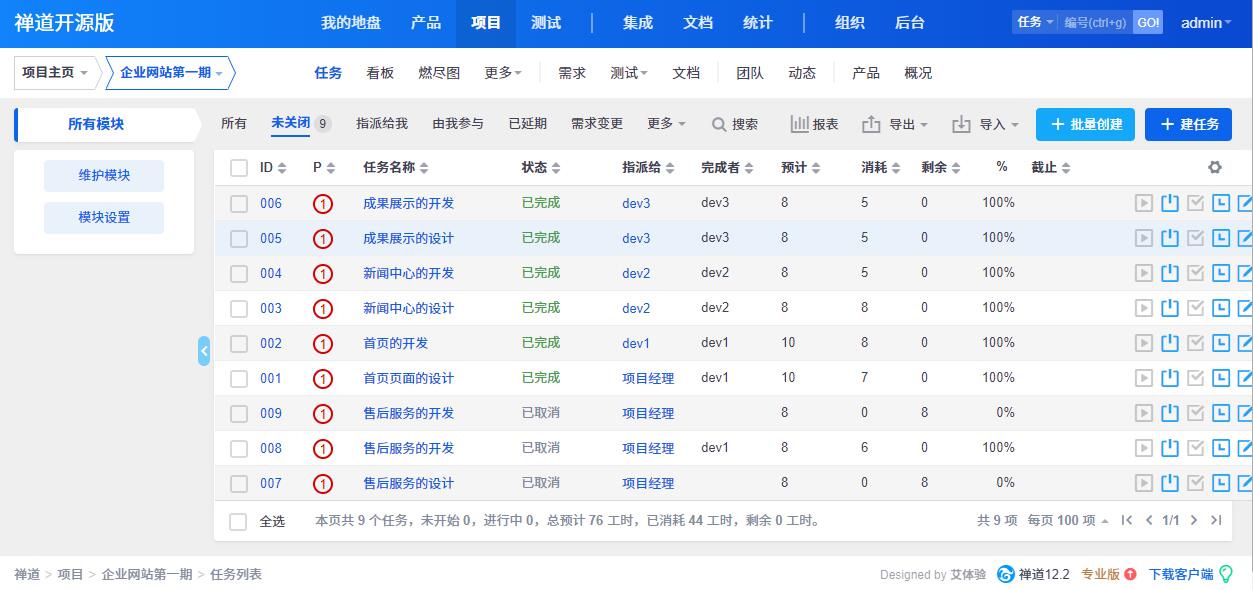
Task: Click the log-hours clock icon for task 005
Action: click(x=1220, y=238)
